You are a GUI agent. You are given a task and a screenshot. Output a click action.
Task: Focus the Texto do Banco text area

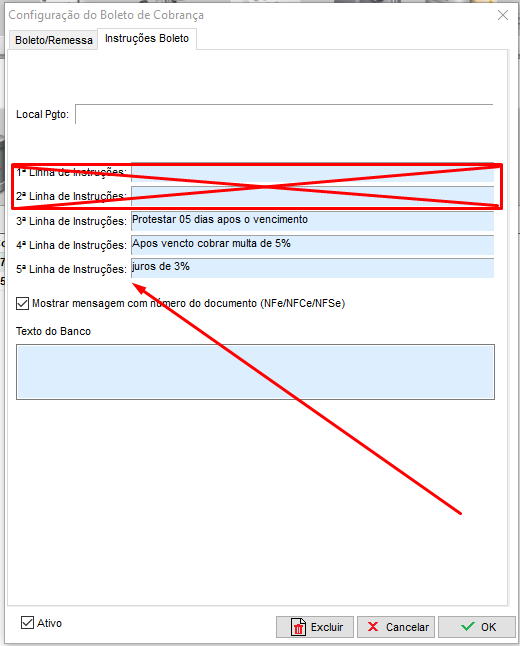click(x=255, y=372)
